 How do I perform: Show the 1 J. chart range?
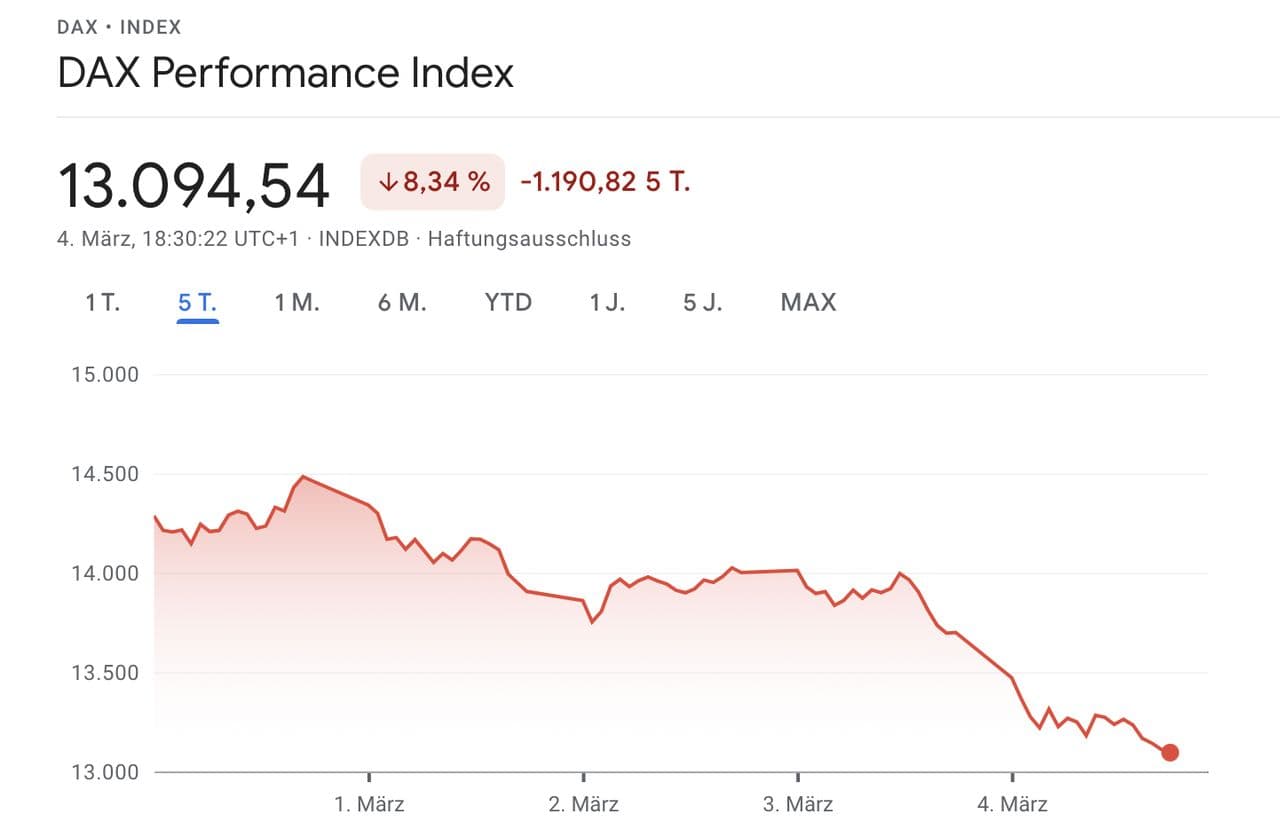[x=607, y=303]
